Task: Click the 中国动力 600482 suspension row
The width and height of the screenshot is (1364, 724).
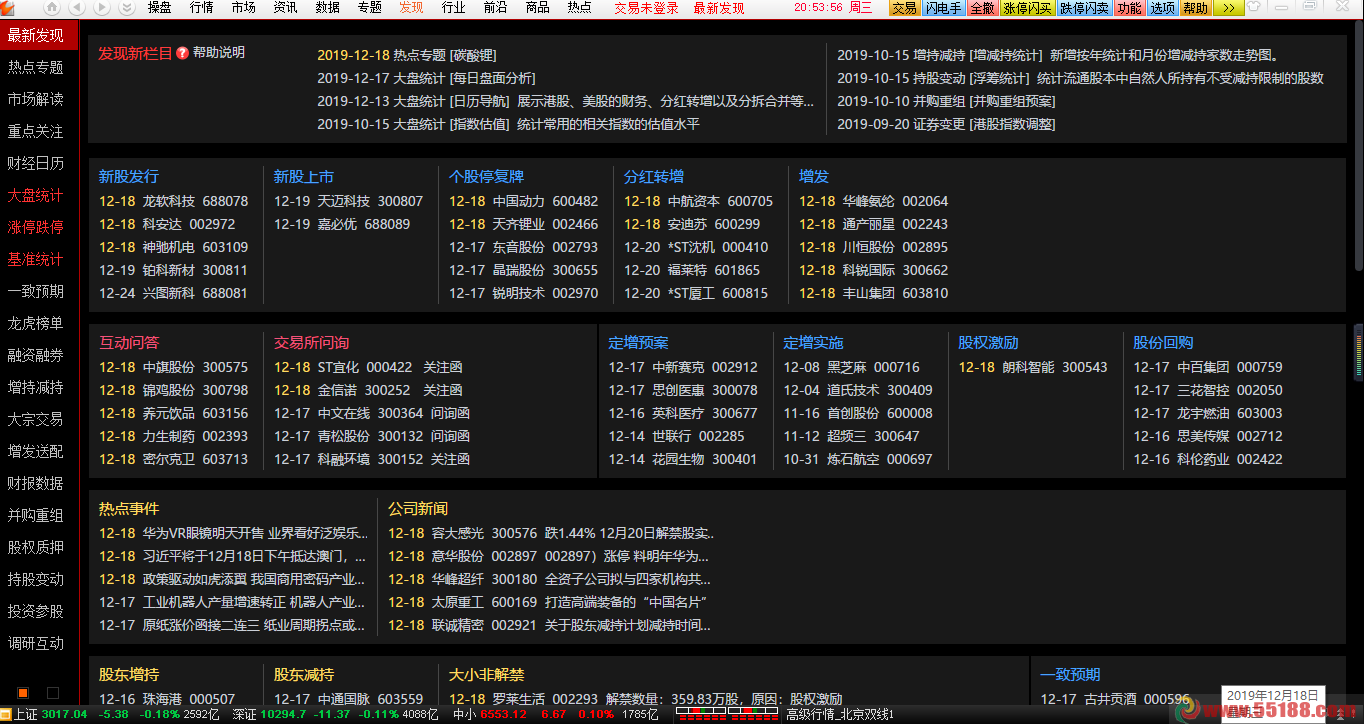Action: coord(524,201)
